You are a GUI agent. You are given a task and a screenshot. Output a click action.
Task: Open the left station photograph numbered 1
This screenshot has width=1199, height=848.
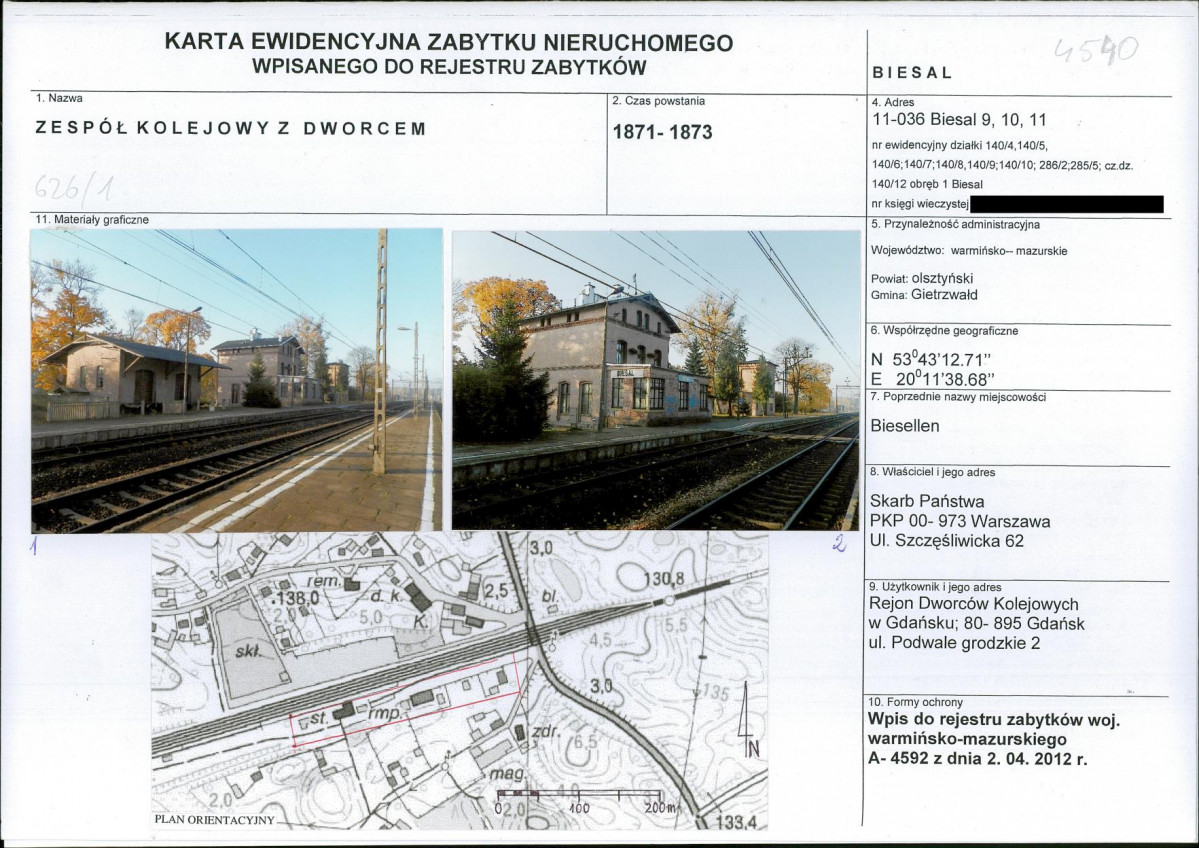[x=236, y=380]
